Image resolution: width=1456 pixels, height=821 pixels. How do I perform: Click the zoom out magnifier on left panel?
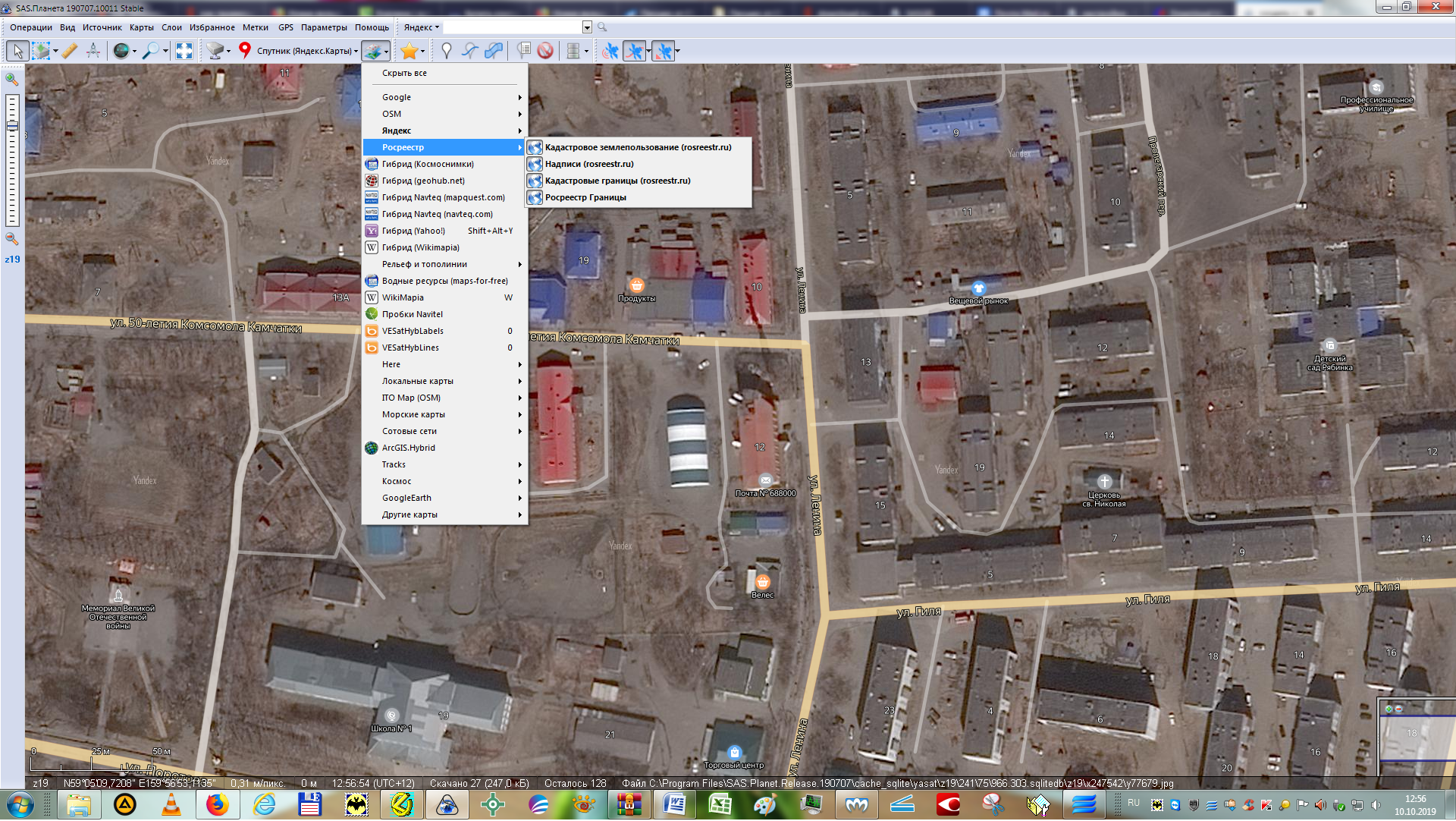[x=12, y=238]
